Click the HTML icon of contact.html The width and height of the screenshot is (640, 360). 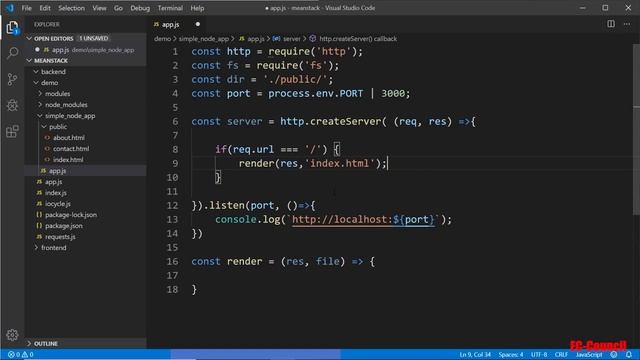coord(47,149)
